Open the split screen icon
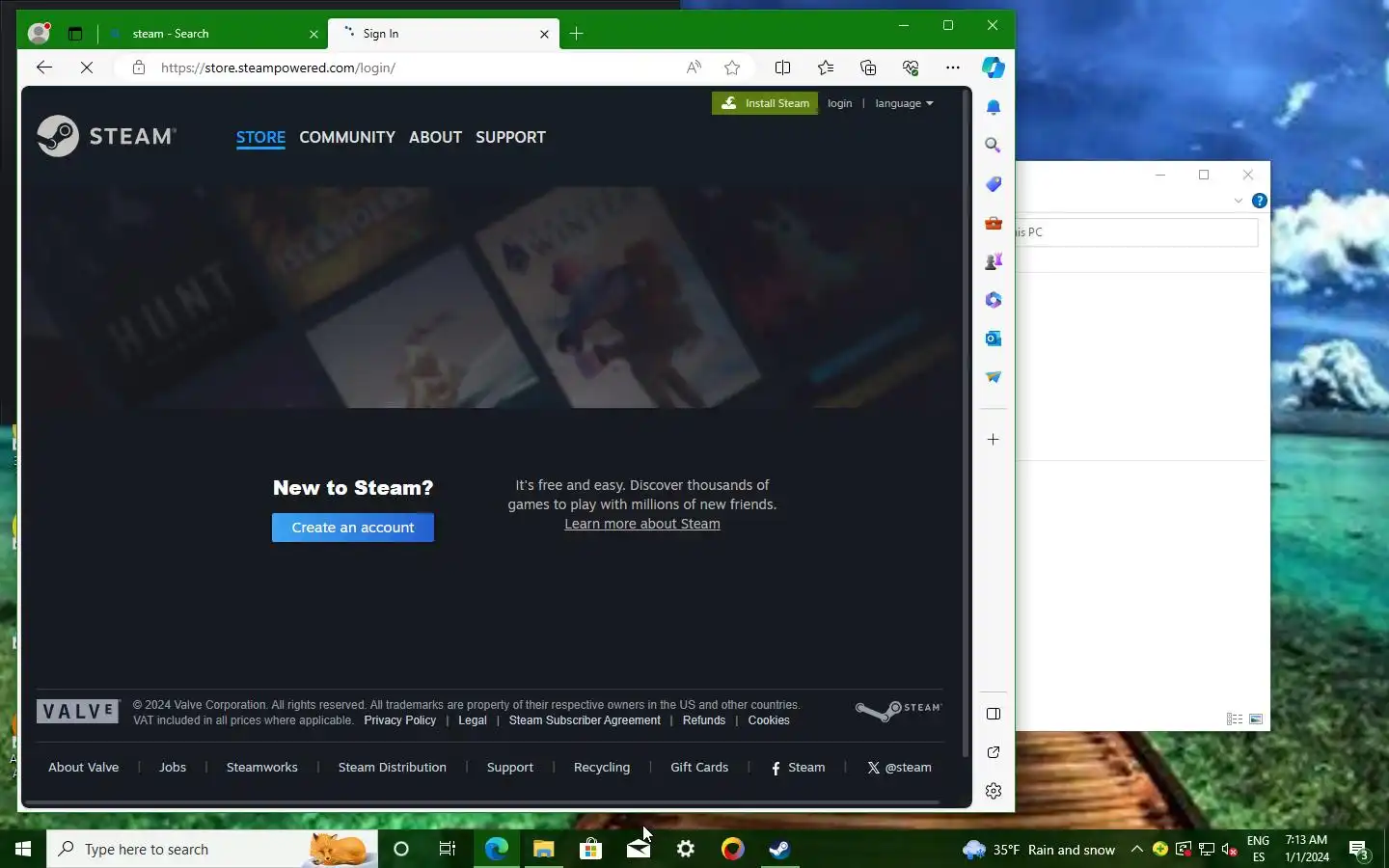1389x868 pixels. pos(783,68)
